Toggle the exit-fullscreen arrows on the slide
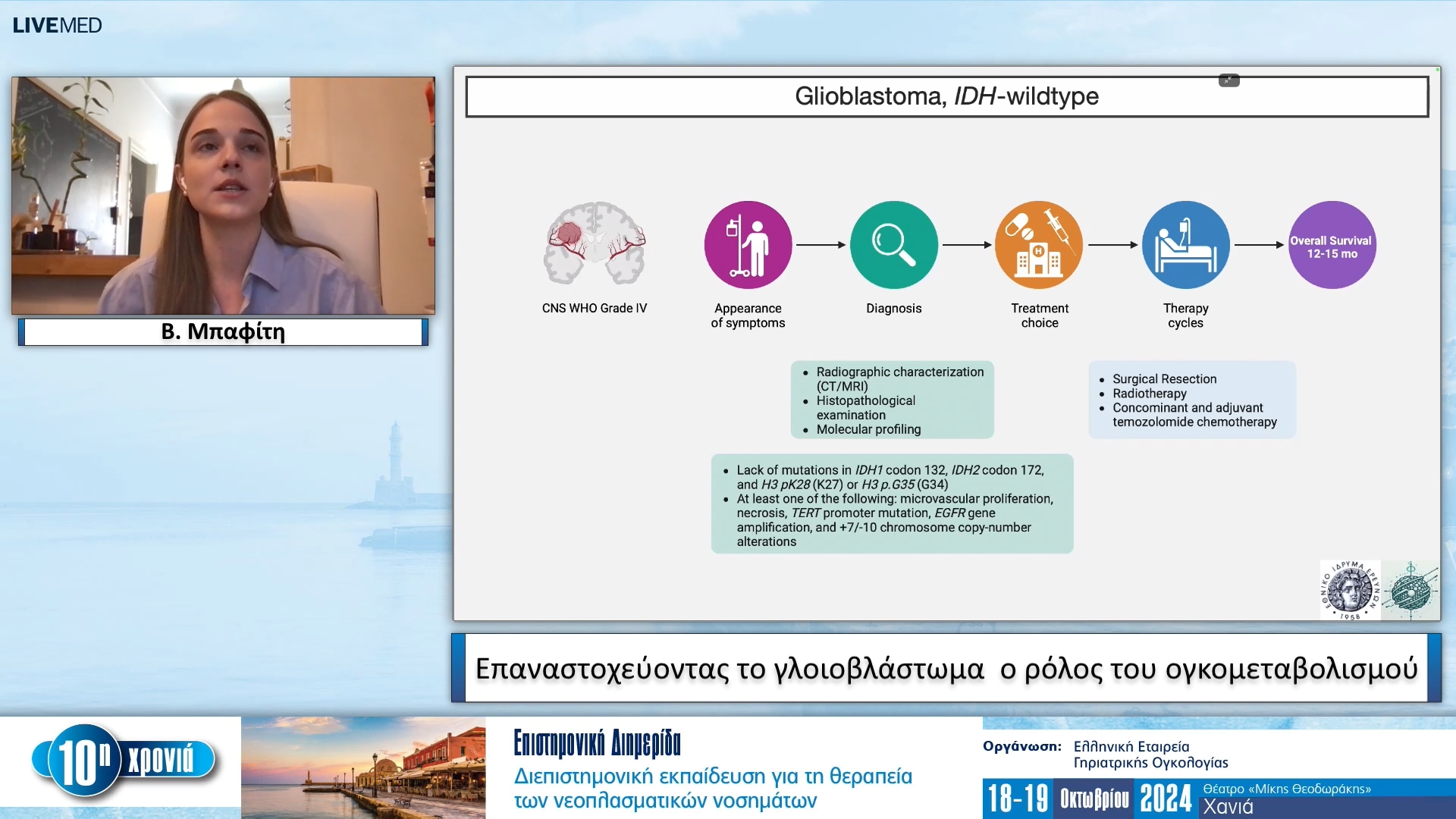The image size is (1456, 819). click(1228, 80)
